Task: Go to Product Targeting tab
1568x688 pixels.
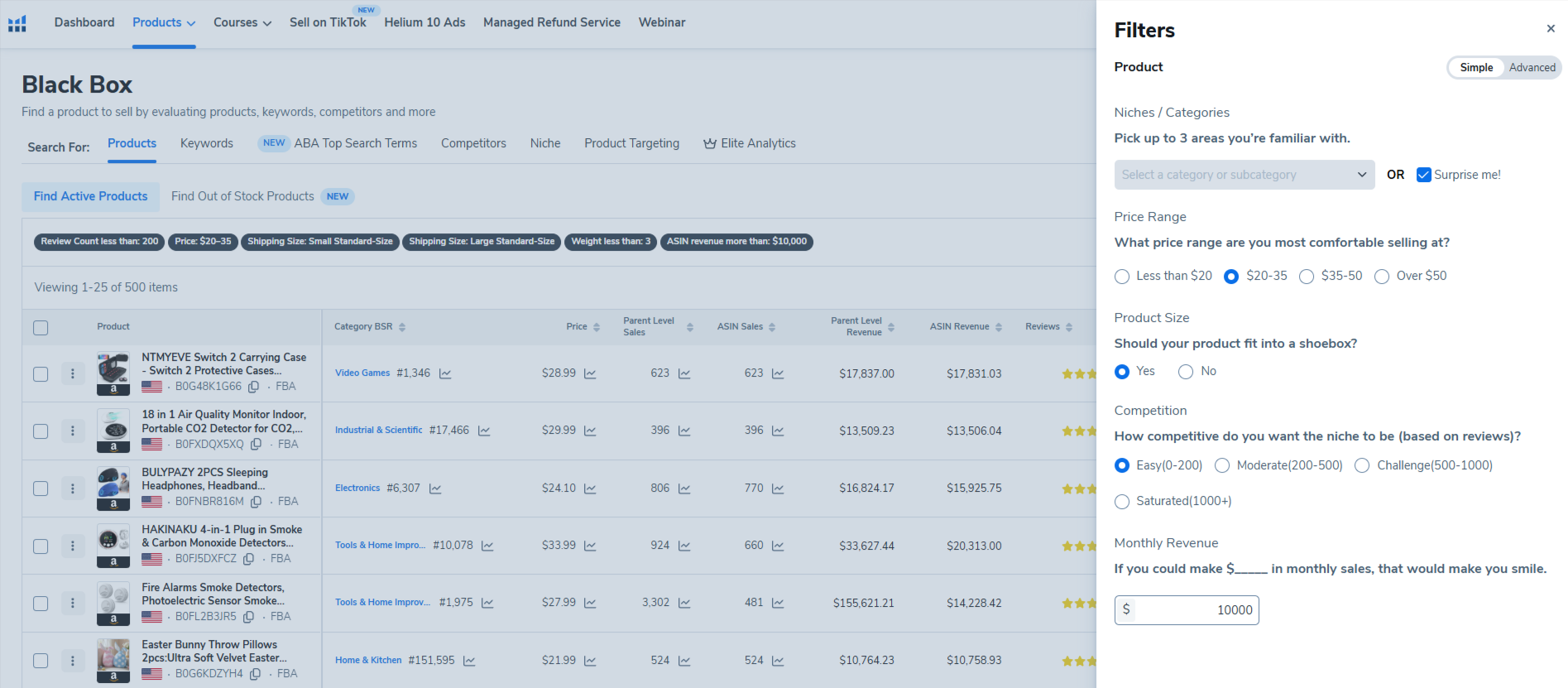Action: (x=631, y=143)
